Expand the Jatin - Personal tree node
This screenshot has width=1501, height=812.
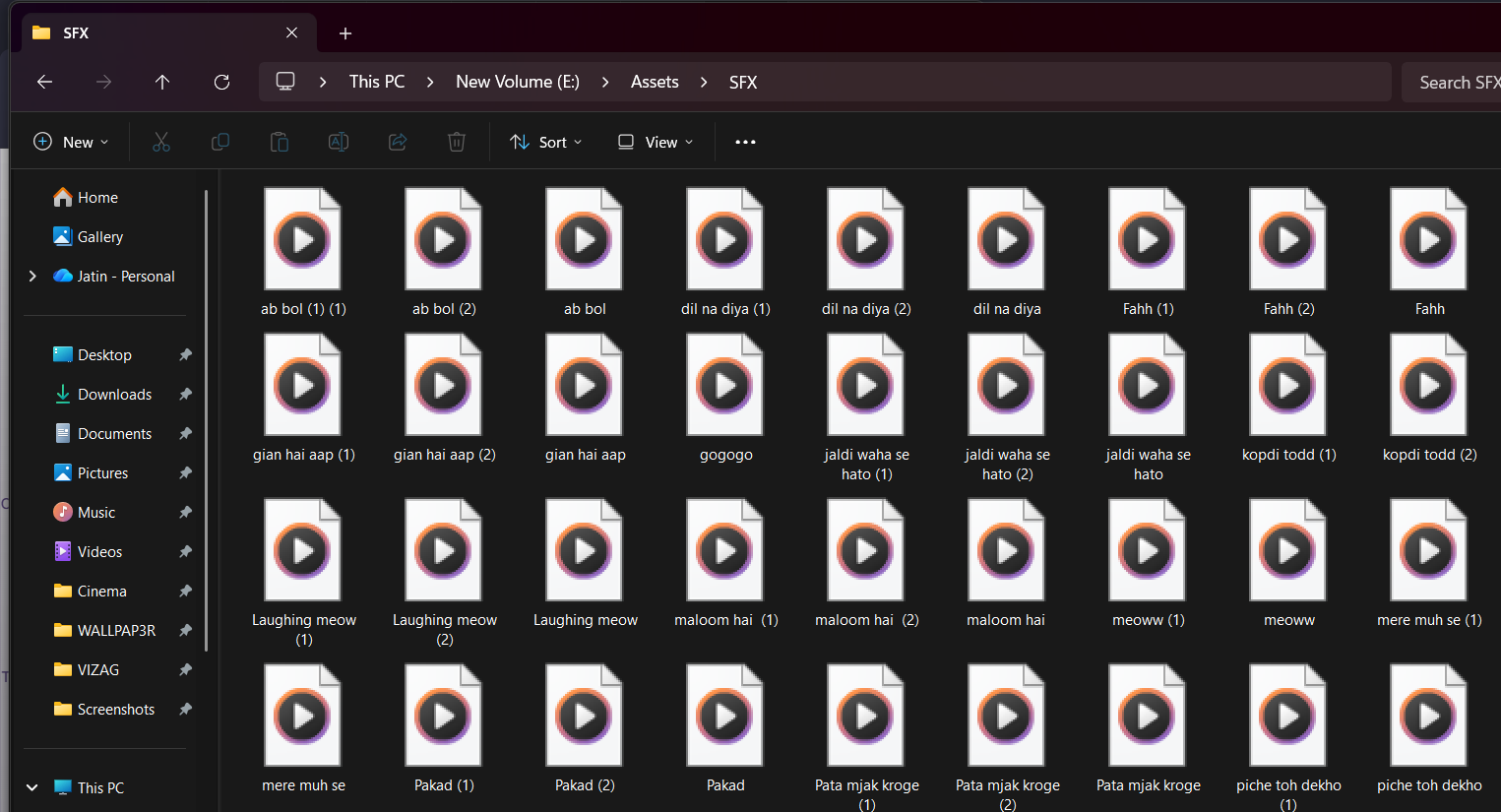click(32, 277)
